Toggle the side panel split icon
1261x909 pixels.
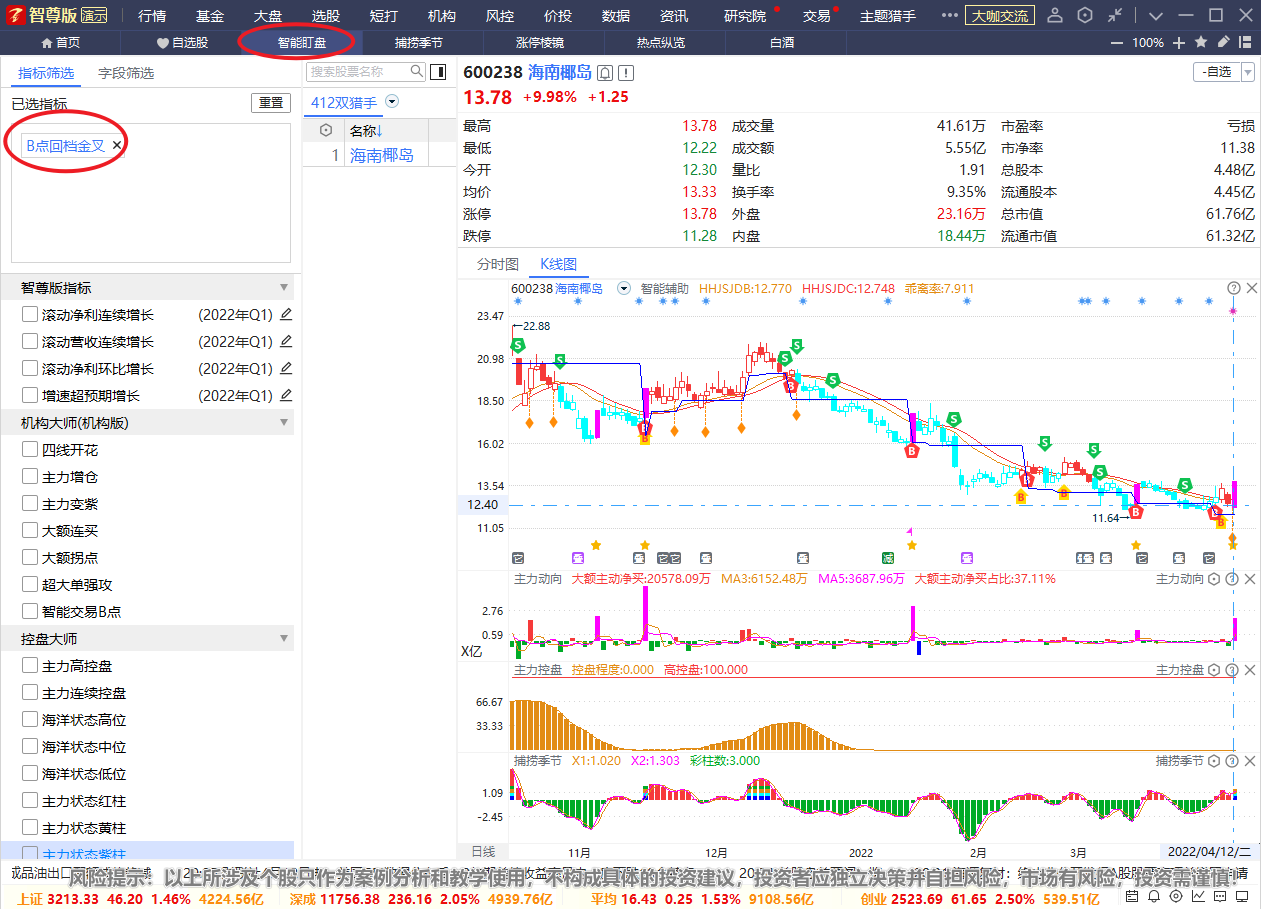click(437, 72)
